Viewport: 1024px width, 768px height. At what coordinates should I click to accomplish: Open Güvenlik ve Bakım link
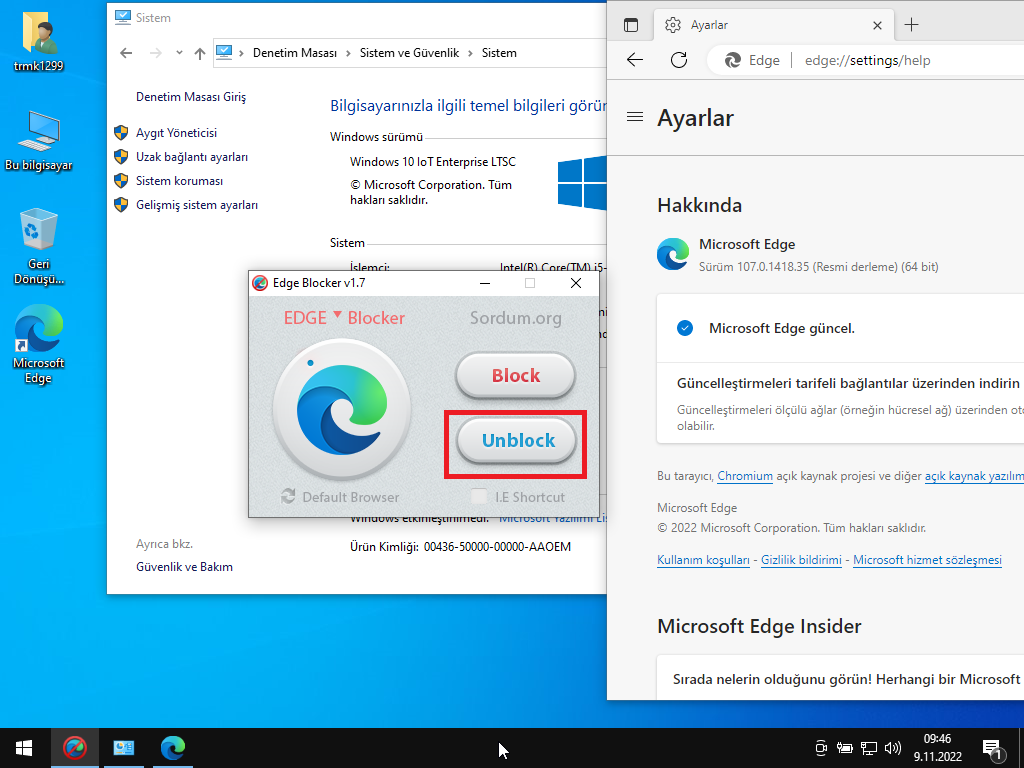[x=184, y=567]
